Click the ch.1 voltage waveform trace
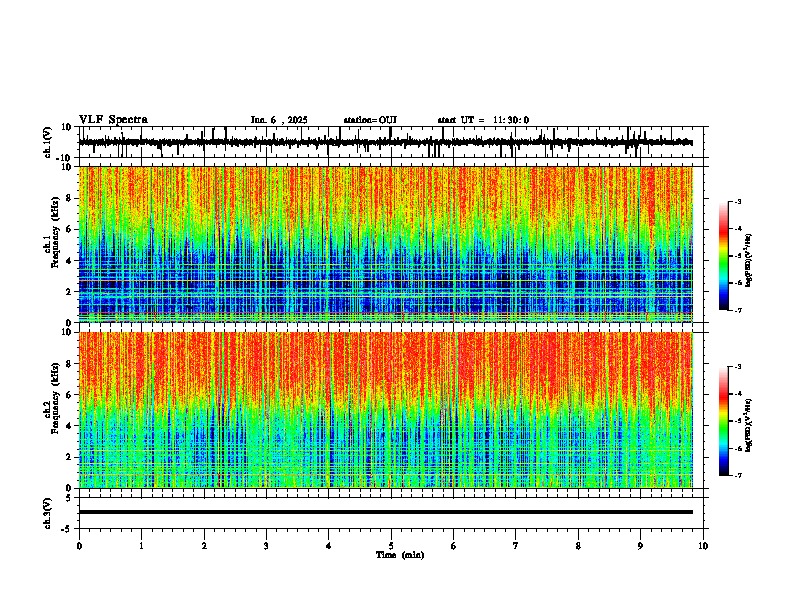This screenshot has width=792, height=612. click(386, 142)
